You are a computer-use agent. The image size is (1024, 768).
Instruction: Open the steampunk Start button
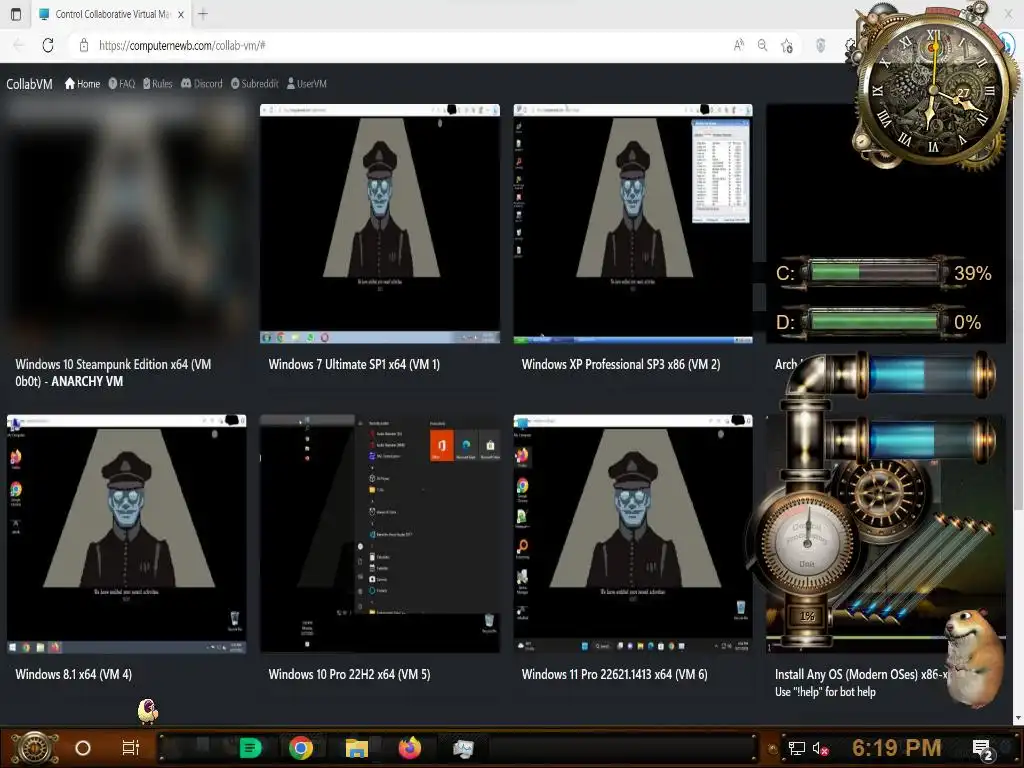(x=35, y=748)
